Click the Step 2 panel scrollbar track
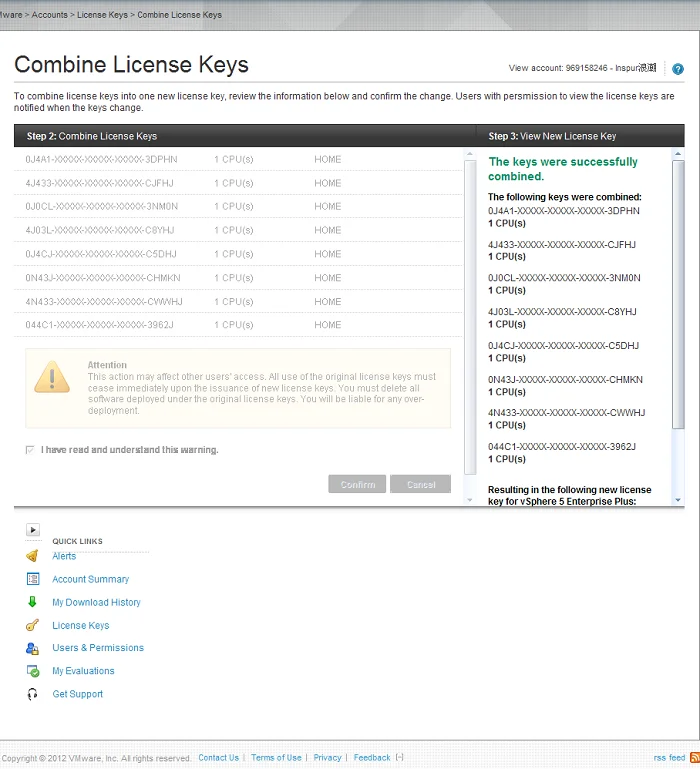 pyautogui.click(x=469, y=317)
